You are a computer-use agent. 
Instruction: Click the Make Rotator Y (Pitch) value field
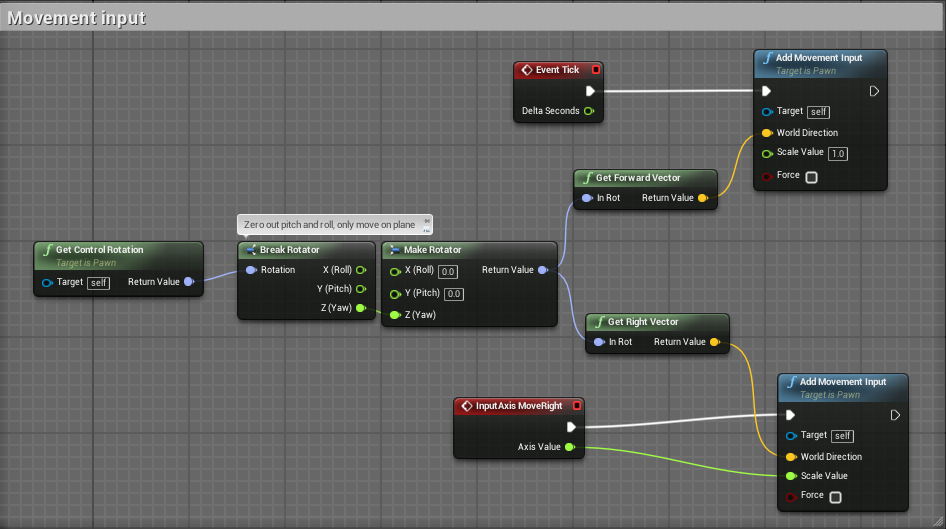(x=453, y=294)
